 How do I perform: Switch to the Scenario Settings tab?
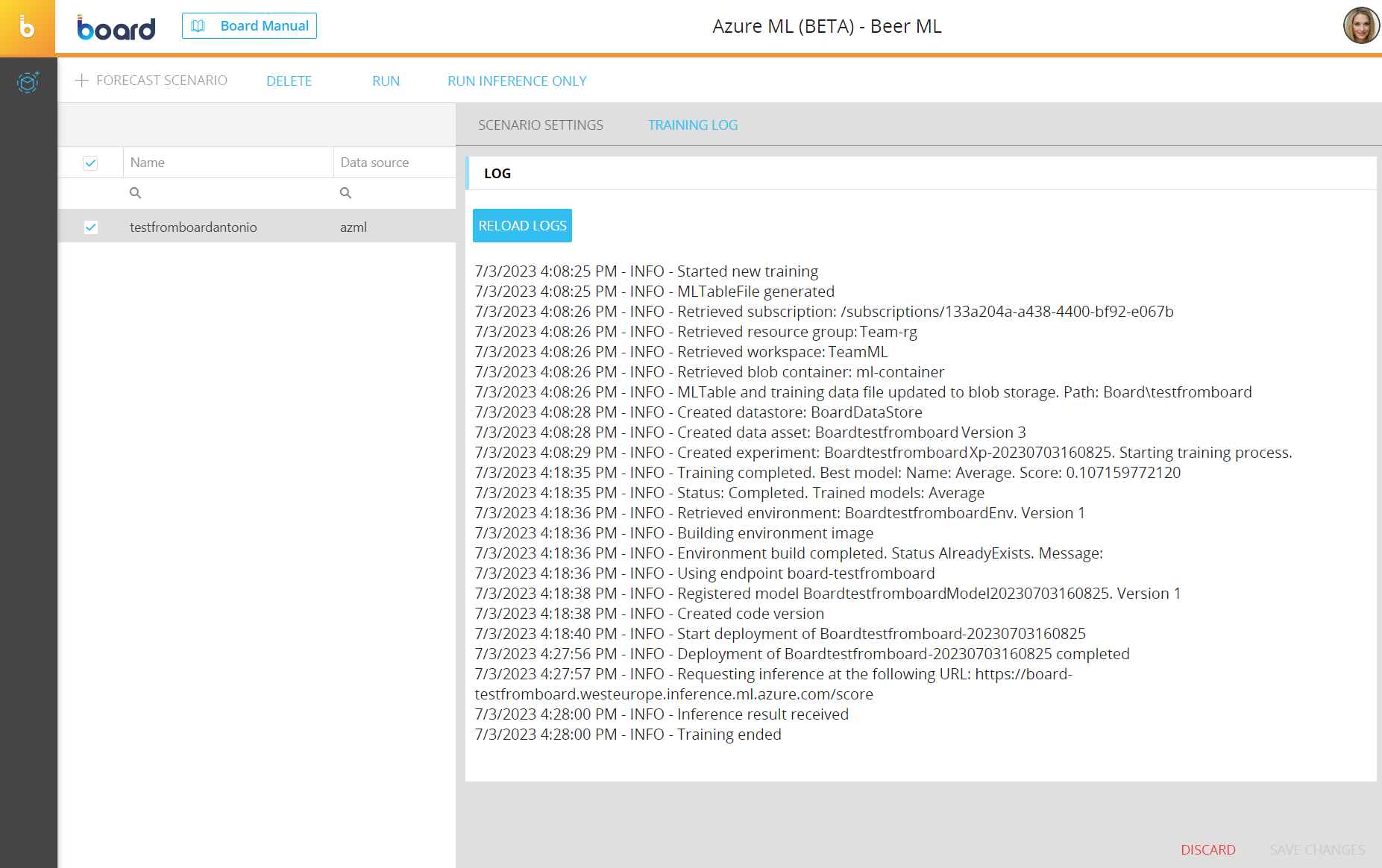tap(540, 125)
